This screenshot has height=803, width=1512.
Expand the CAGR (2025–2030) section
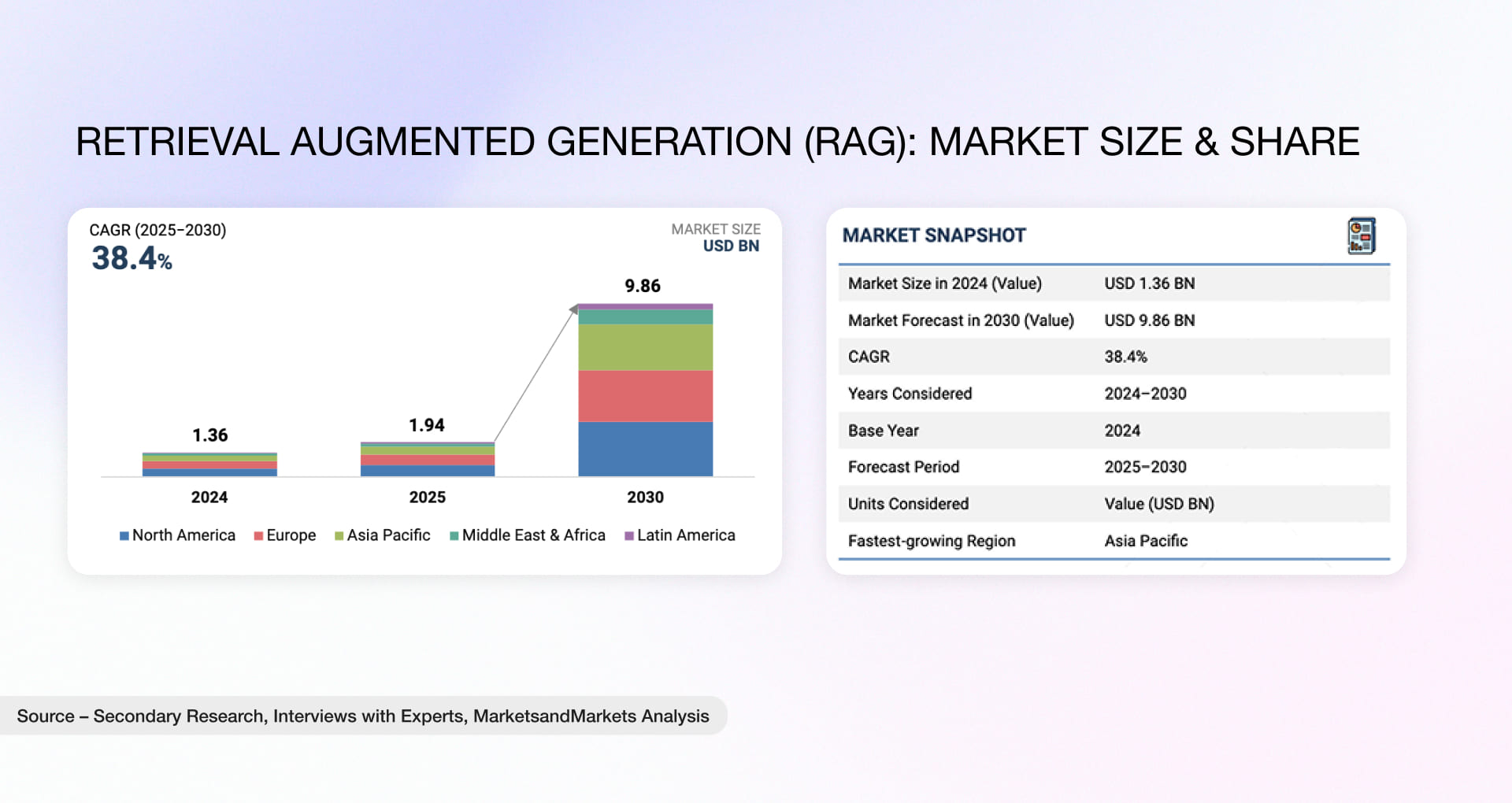[x=157, y=231]
